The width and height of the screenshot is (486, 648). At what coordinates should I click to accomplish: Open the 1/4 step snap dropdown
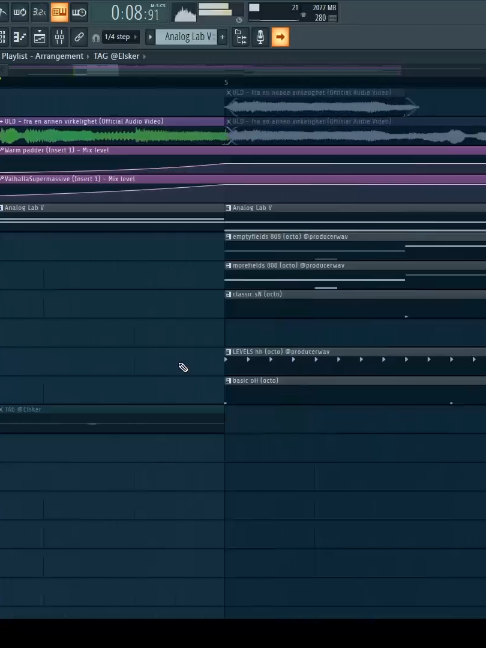click(121, 37)
